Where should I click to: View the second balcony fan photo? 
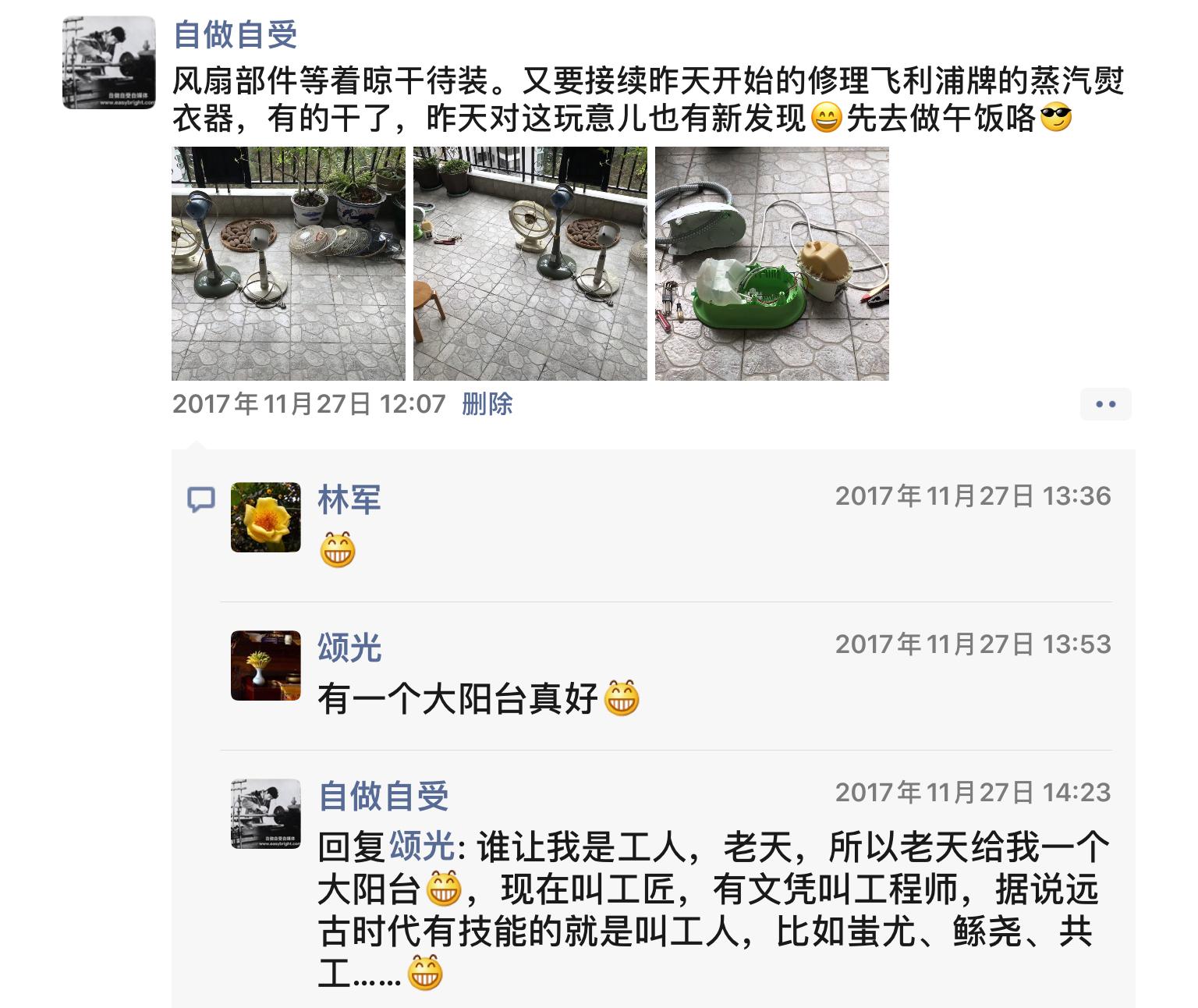530,264
